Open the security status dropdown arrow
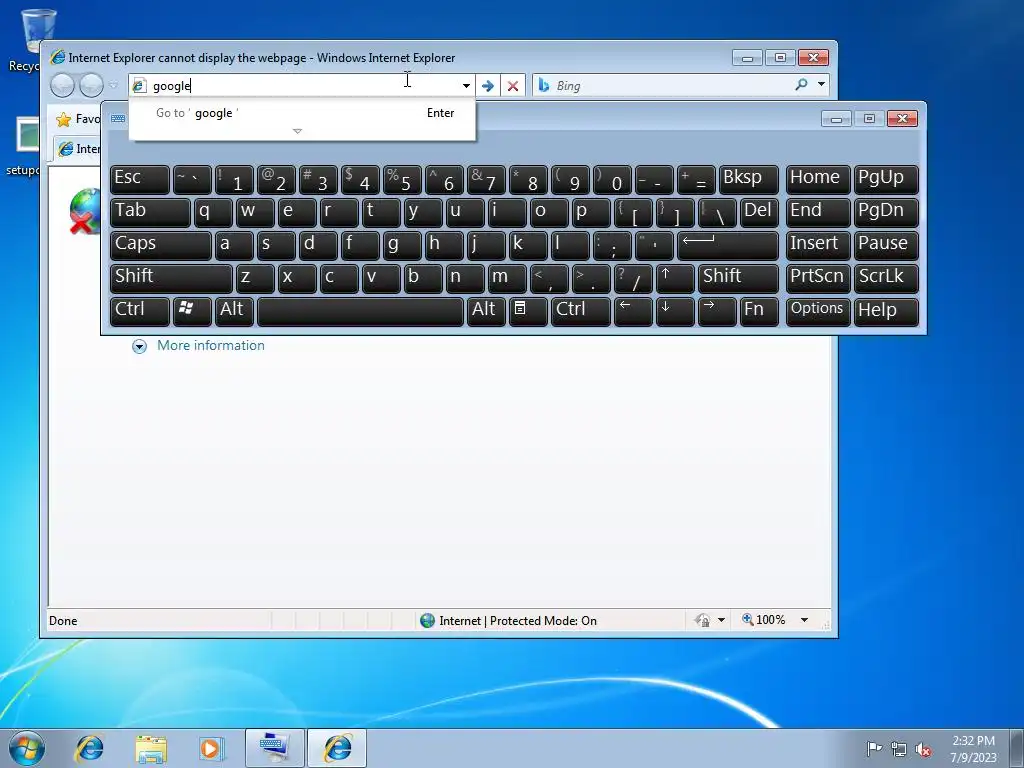Screen dimensions: 1024x768 click(722, 620)
